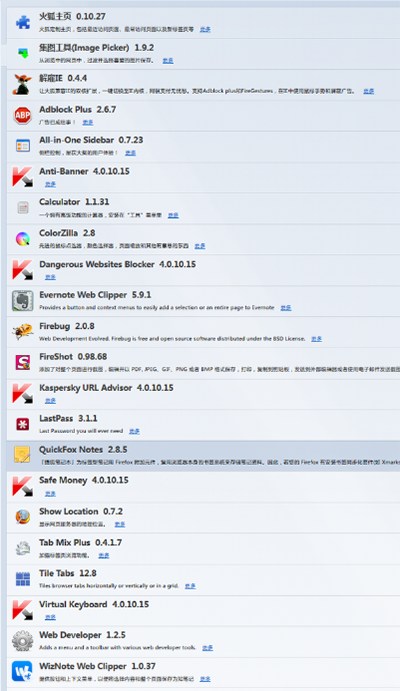The width and height of the screenshot is (400, 691).
Task: Open the More link under Anti-Banner
Action: 50,184
